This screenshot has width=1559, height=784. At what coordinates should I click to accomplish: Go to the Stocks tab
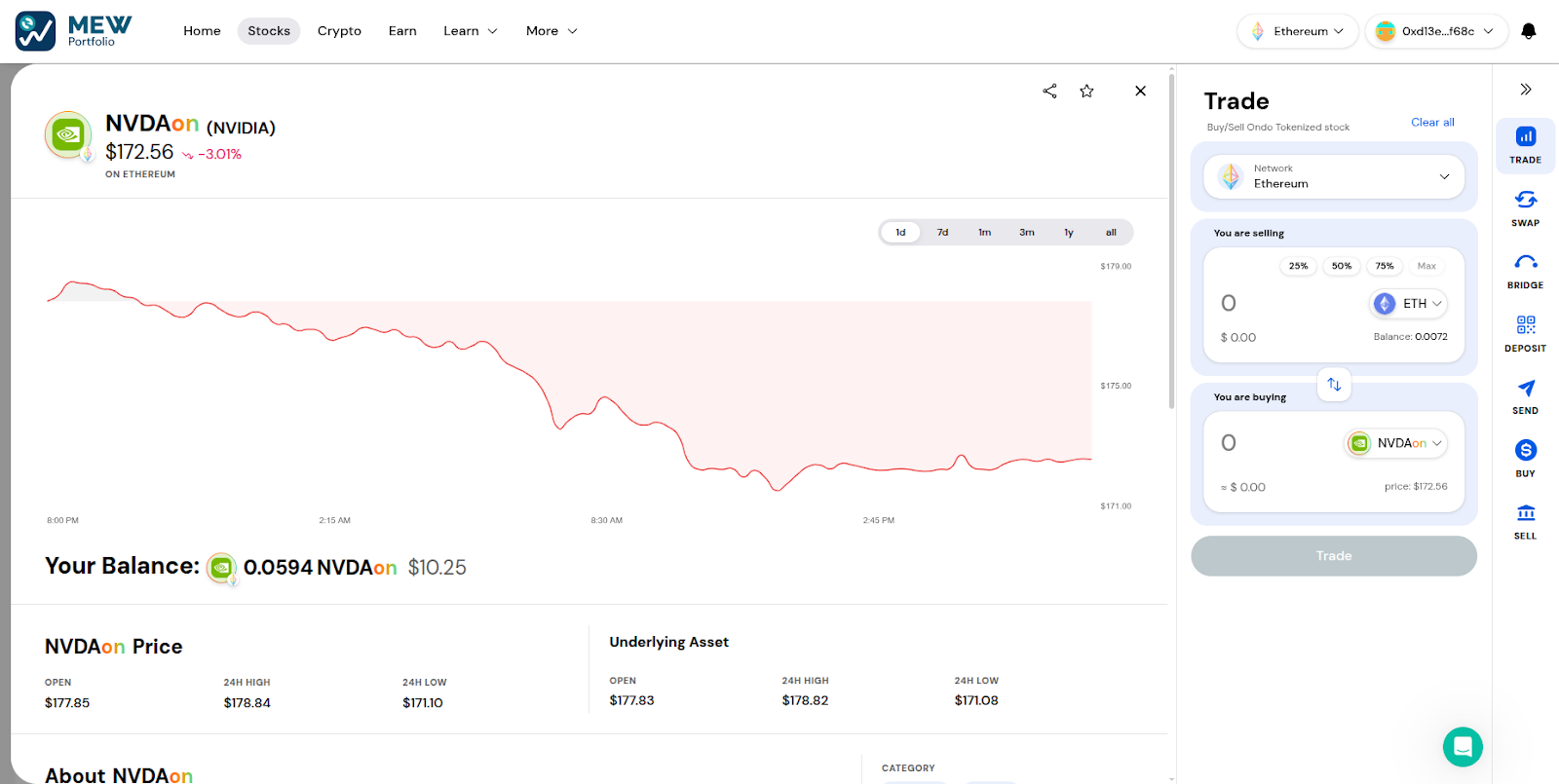click(269, 31)
